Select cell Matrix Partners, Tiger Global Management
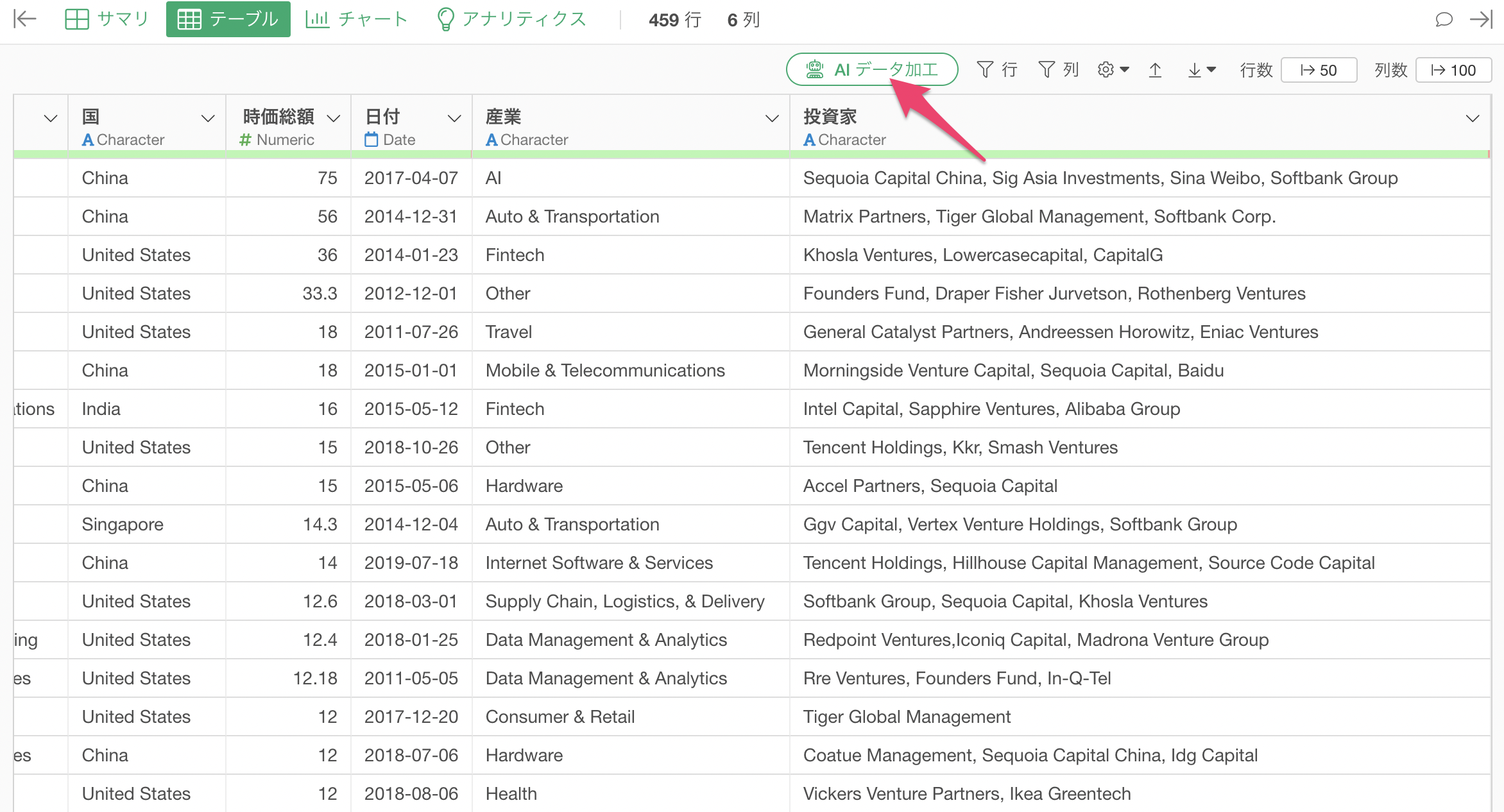This screenshot has height=812, width=1504. [1140, 216]
